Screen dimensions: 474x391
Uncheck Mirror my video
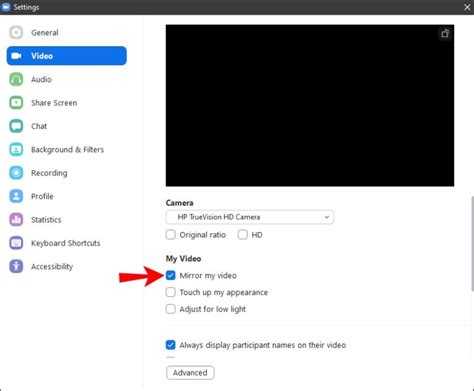[x=171, y=275]
